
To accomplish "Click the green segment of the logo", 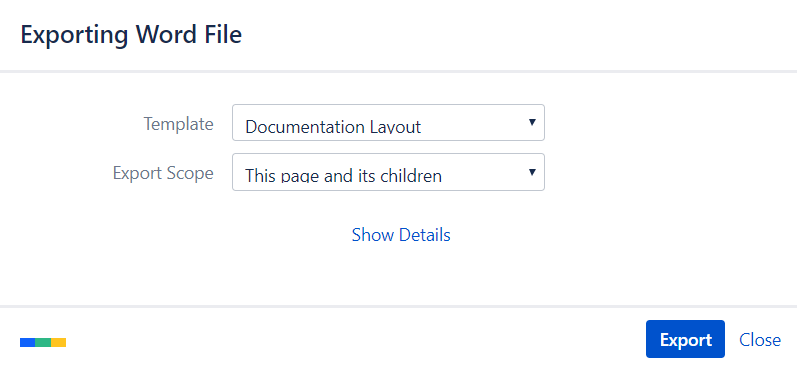I will [x=43, y=343].
